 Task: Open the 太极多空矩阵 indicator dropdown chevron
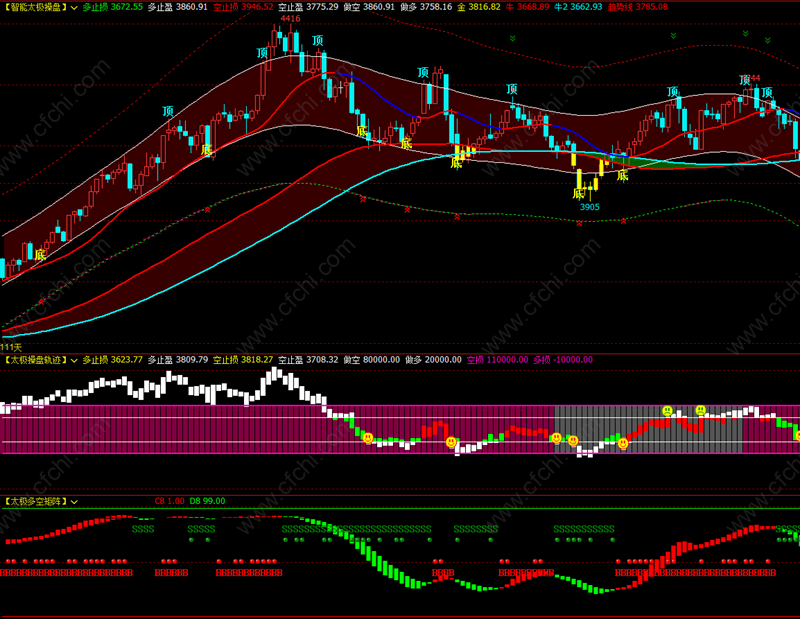pos(74,502)
